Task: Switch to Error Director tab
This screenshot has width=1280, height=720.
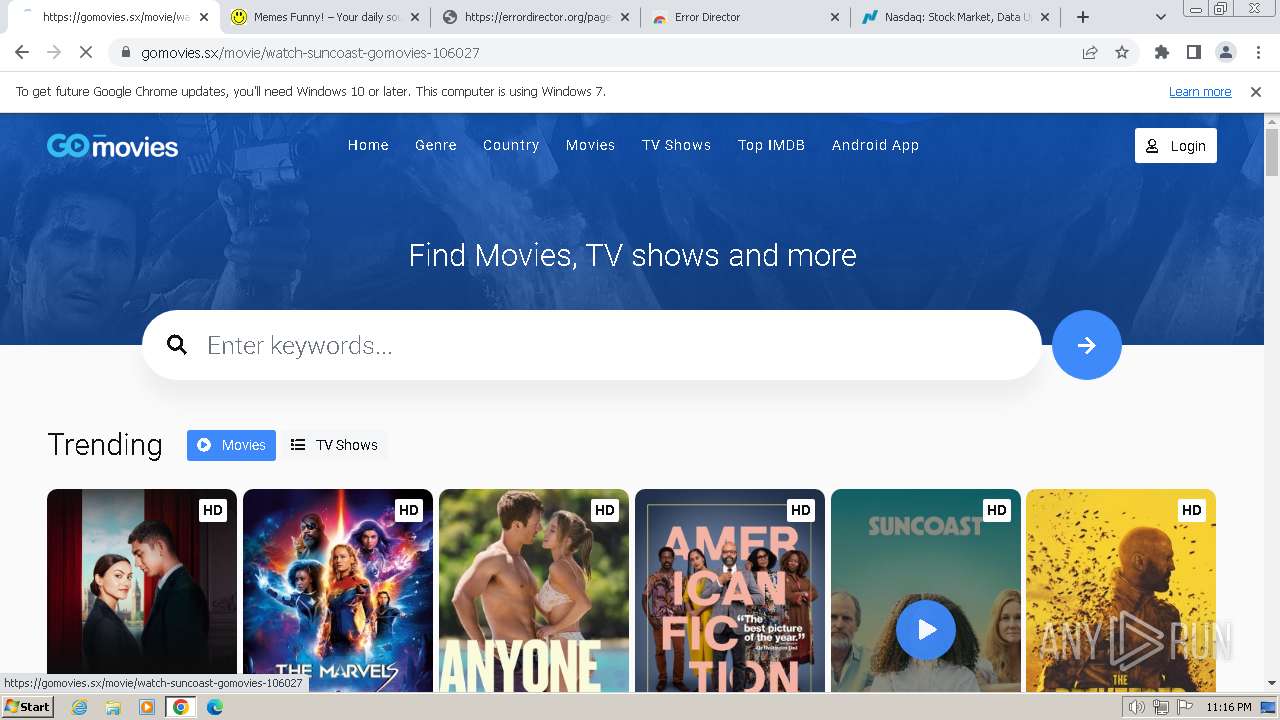Action: pos(747,17)
